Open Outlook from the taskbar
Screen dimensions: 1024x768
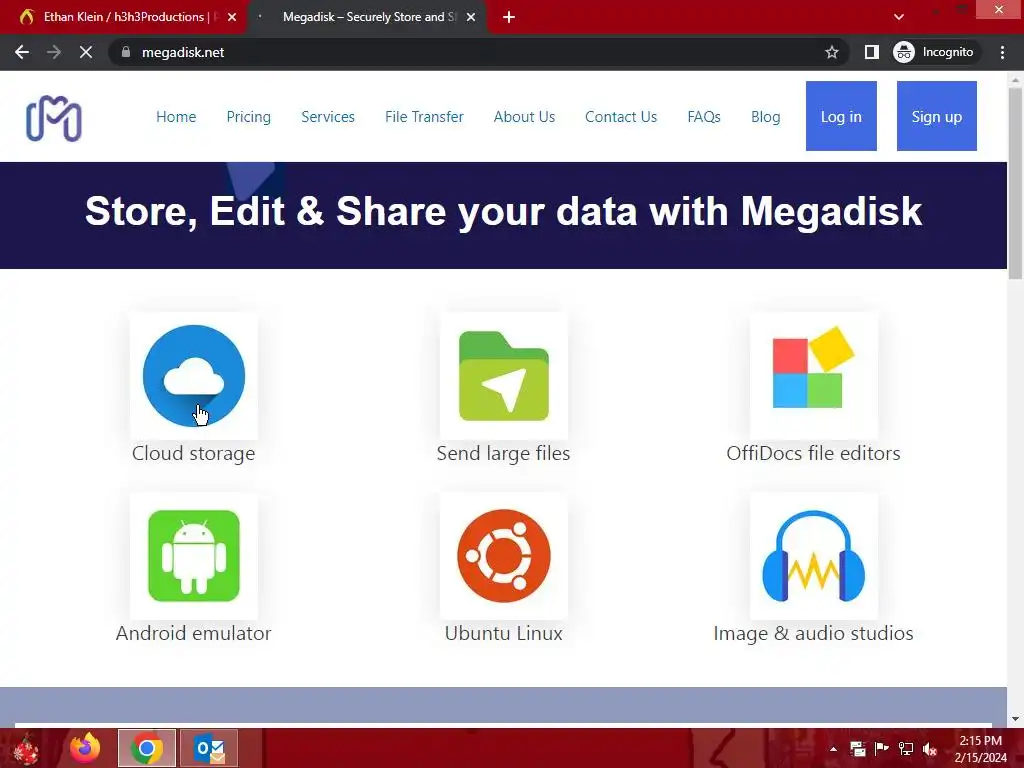click(x=209, y=748)
